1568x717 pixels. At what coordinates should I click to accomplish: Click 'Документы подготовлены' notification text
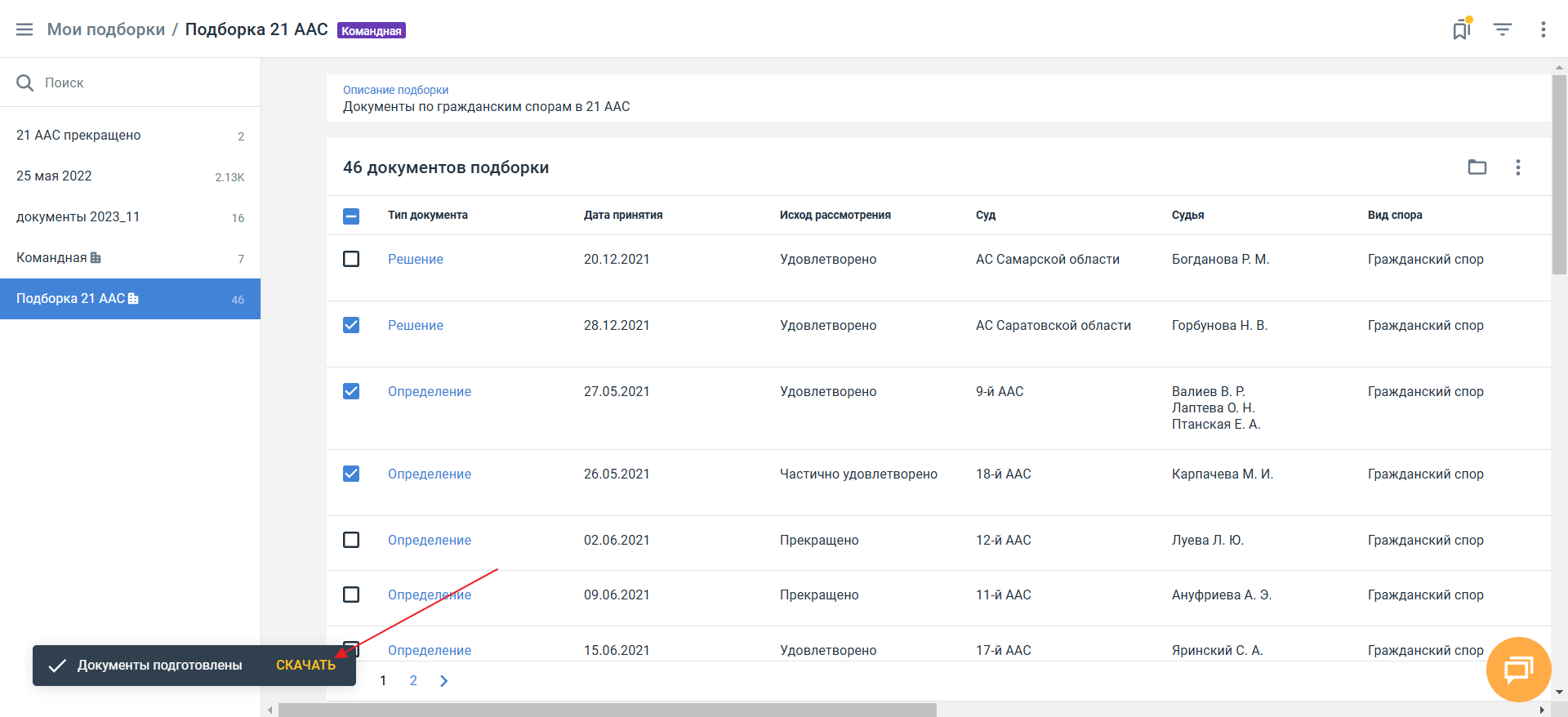pyautogui.click(x=160, y=666)
